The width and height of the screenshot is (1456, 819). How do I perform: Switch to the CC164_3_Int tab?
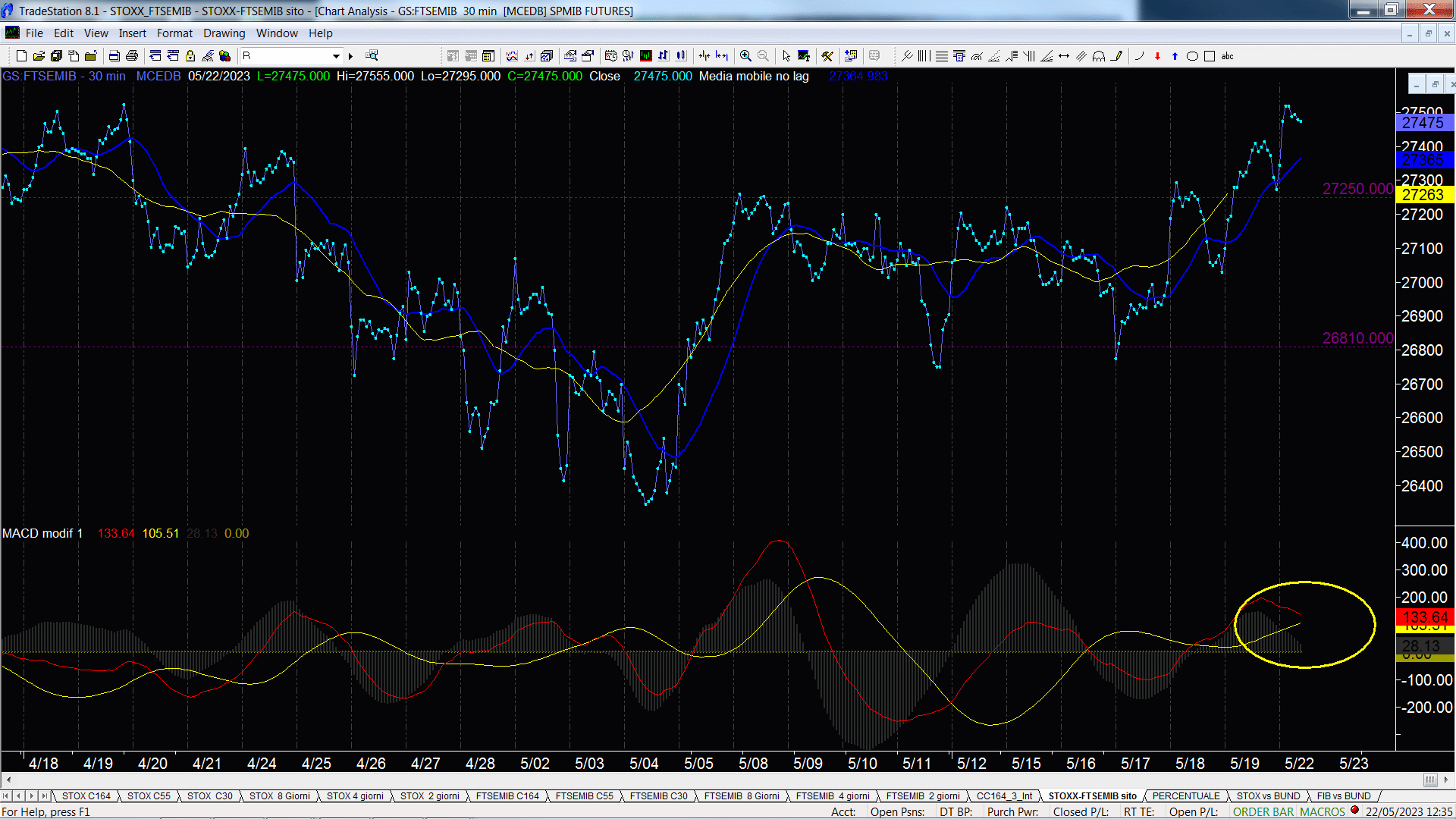1004,796
